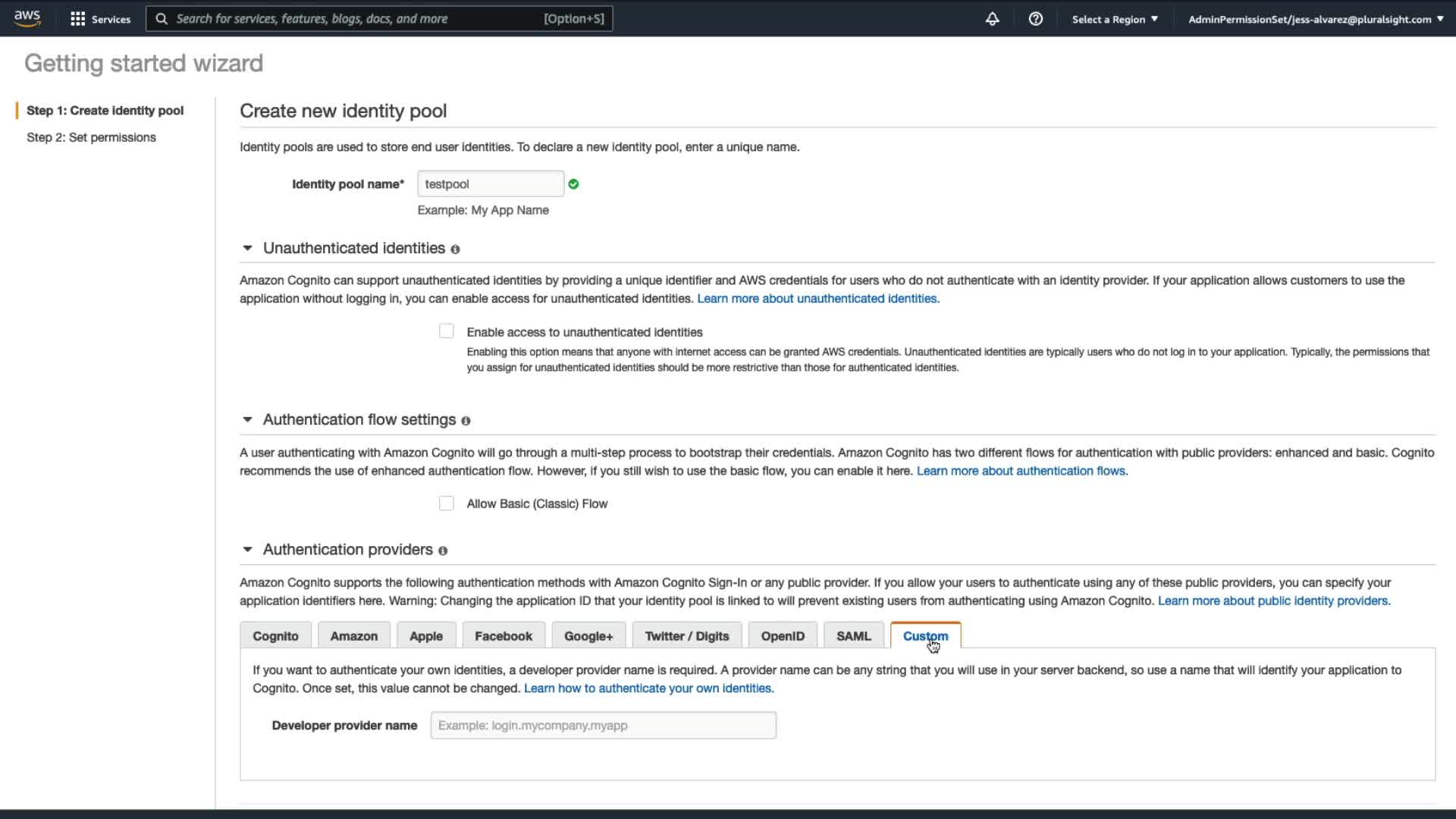This screenshot has width=1456, height=819.
Task: Click the notifications bell icon
Action: [x=992, y=19]
